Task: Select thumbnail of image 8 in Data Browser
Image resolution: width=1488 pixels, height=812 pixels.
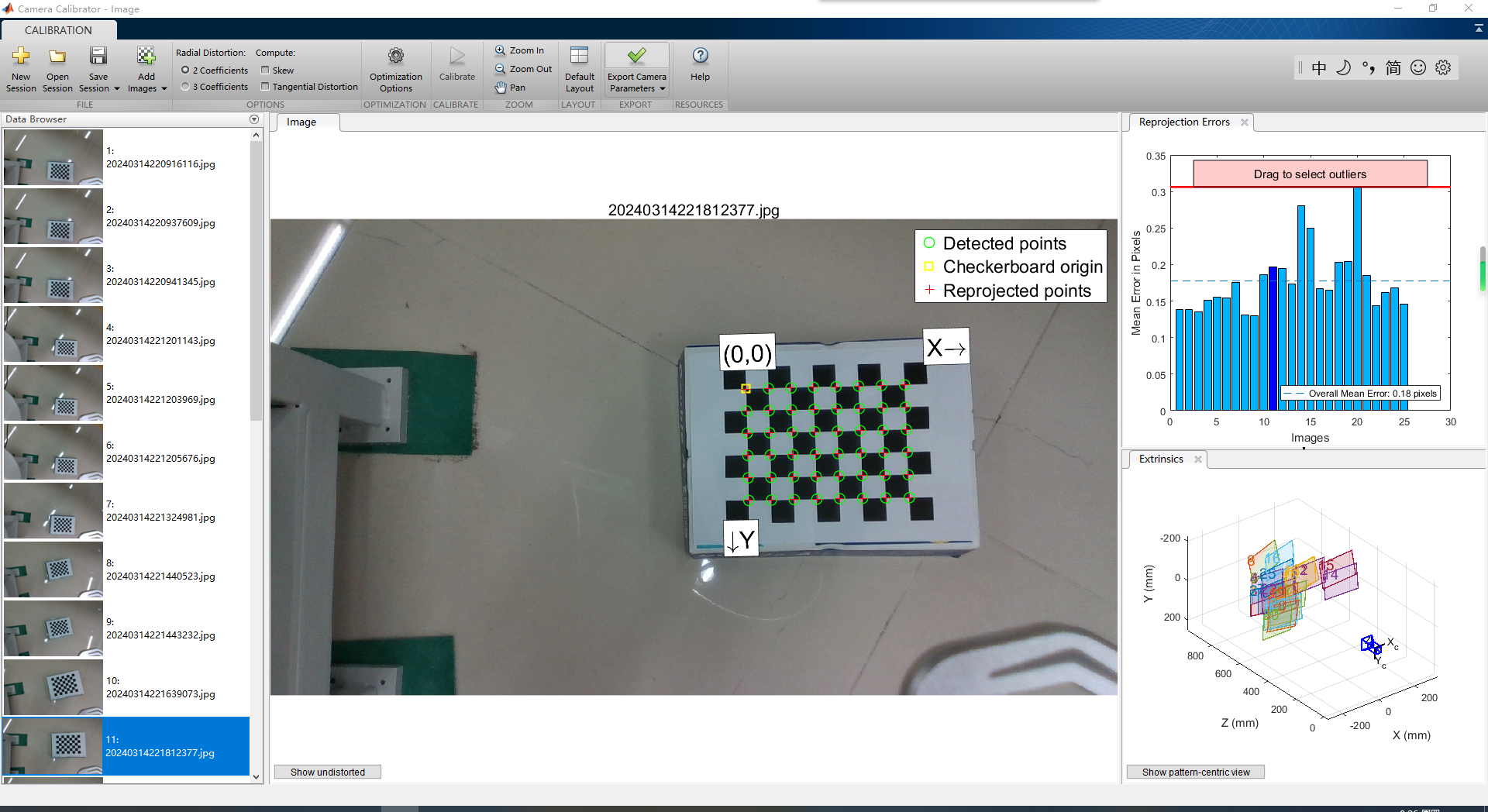Action: click(53, 569)
